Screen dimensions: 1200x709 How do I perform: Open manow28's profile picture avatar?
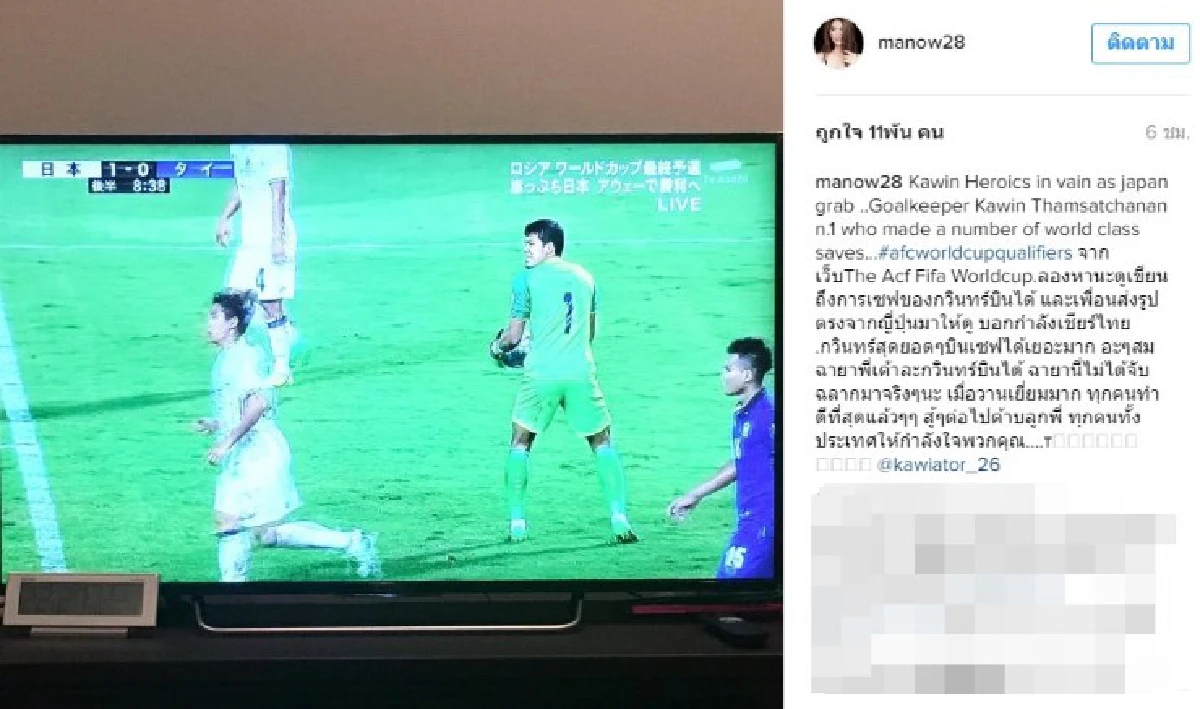[838, 43]
